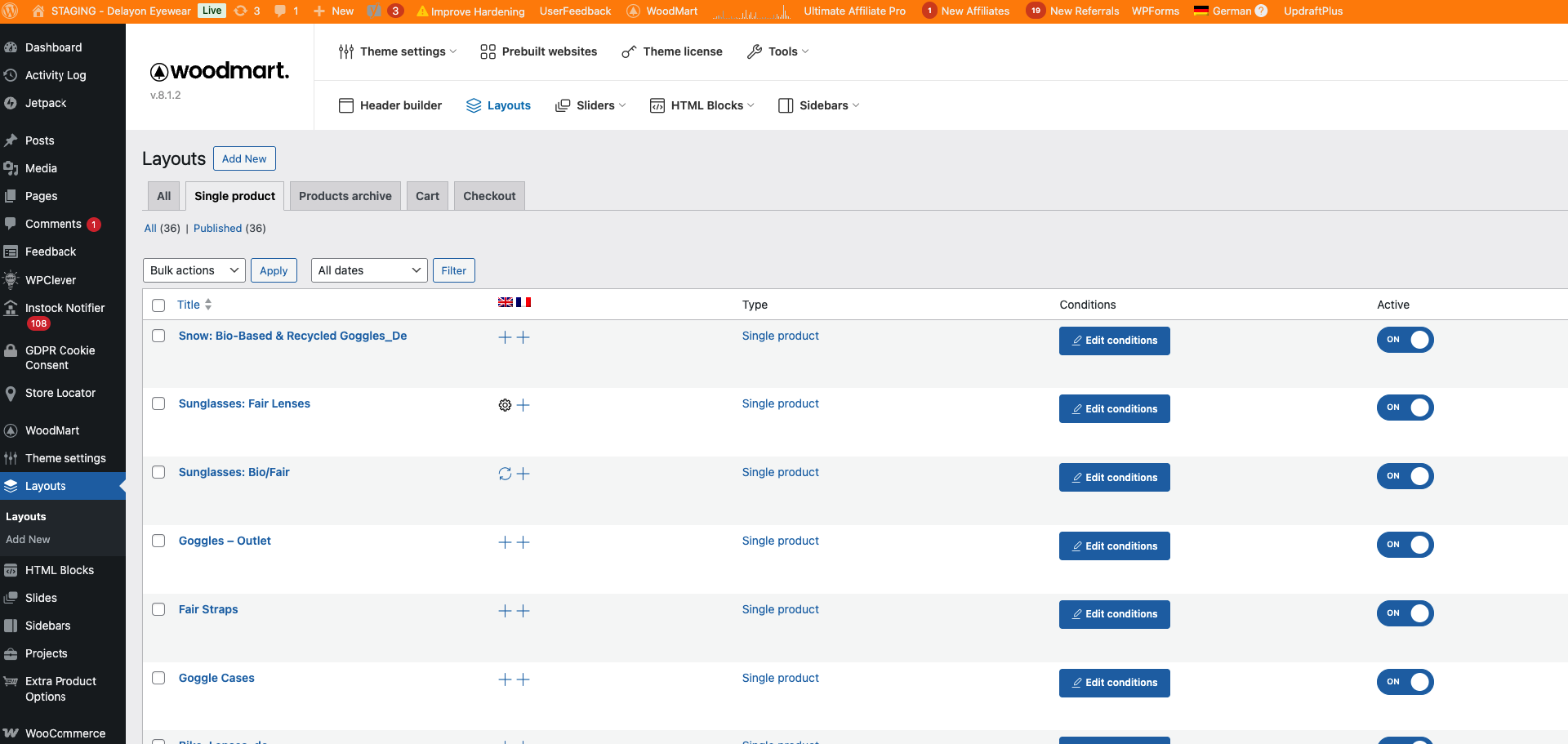Screen dimensions: 1568x744
Task: Open Header builder
Action: click(x=390, y=105)
